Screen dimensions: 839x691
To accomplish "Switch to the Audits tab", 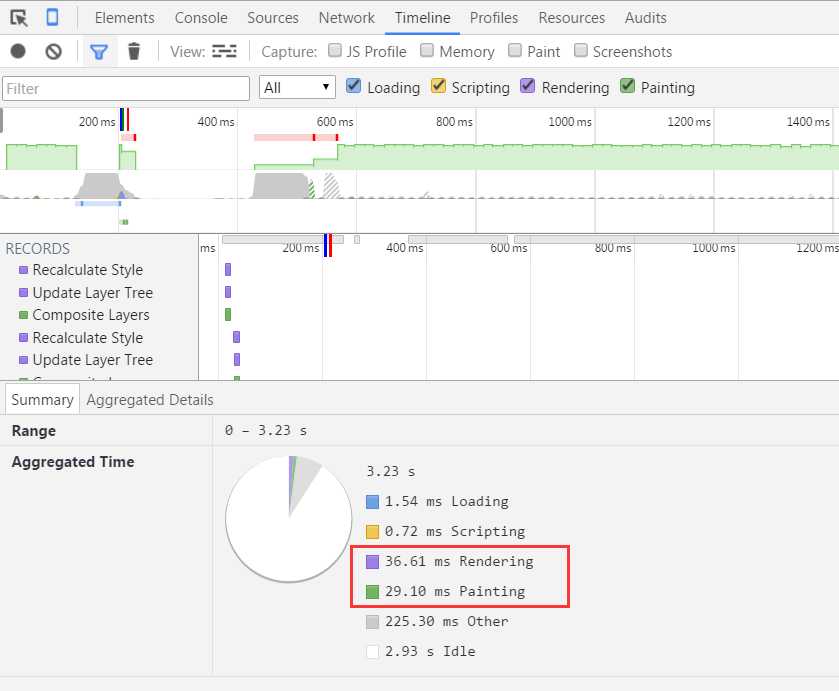I will [646, 18].
